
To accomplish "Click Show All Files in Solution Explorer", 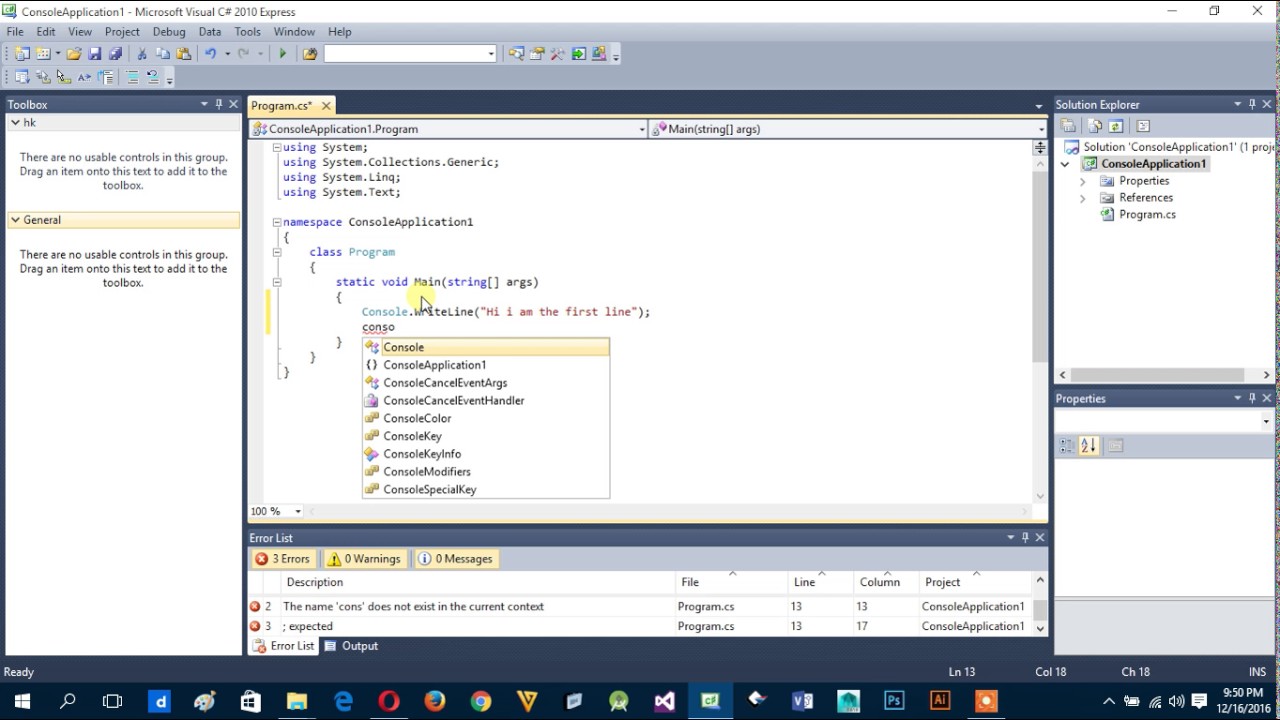I will pos(1095,126).
